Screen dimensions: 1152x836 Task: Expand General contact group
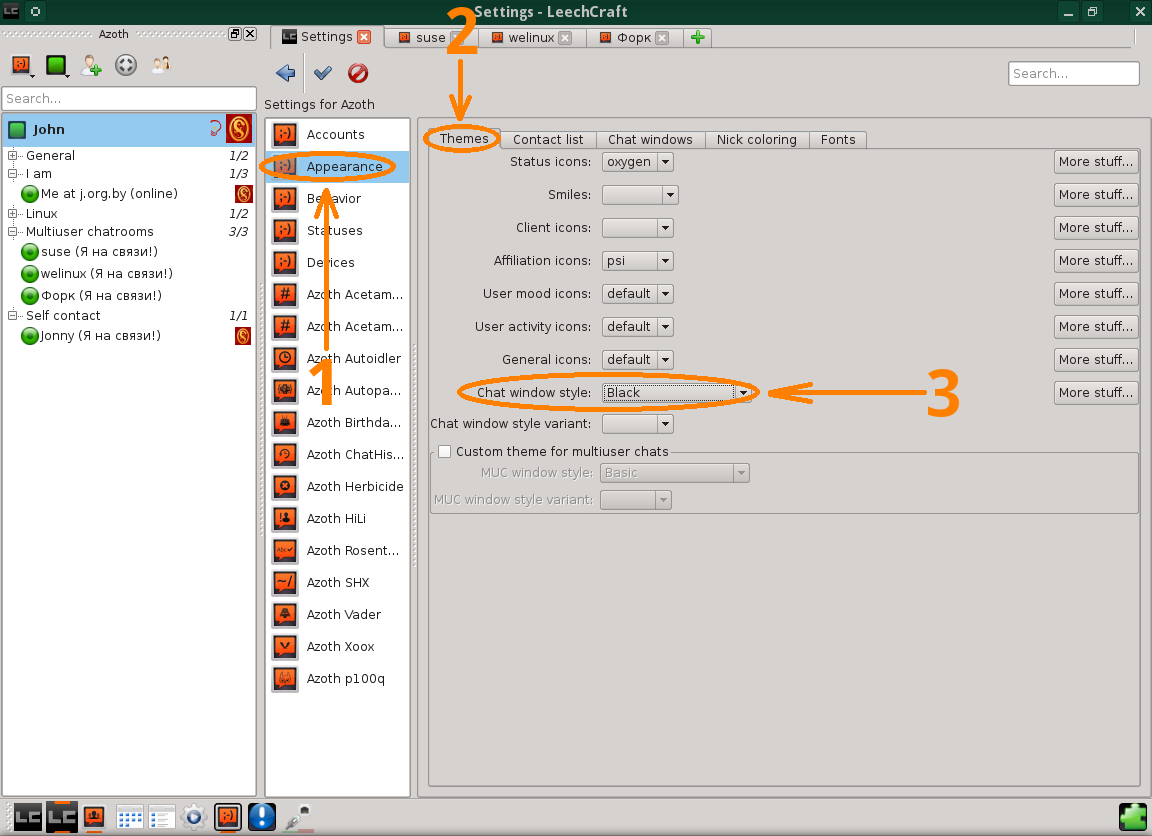12,156
